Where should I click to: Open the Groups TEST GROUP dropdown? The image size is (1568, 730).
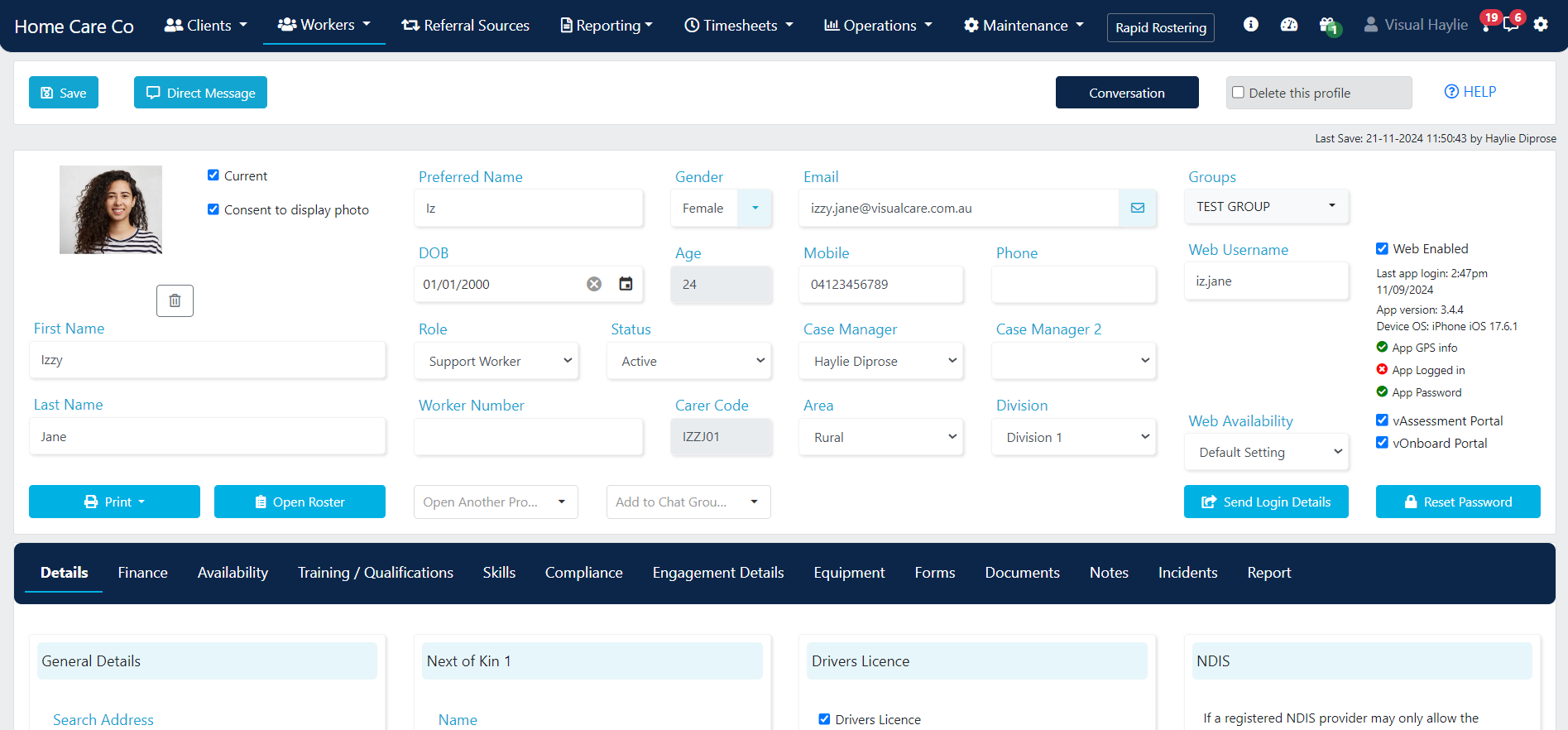(x=1266, y=206)
